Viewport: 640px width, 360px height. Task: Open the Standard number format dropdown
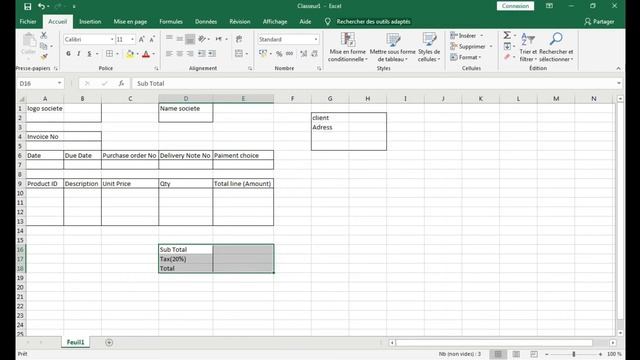tap(316, 39)
